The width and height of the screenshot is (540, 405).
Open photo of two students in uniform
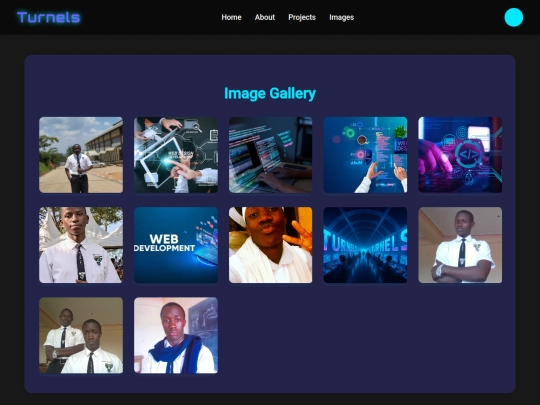coord(81,335)
